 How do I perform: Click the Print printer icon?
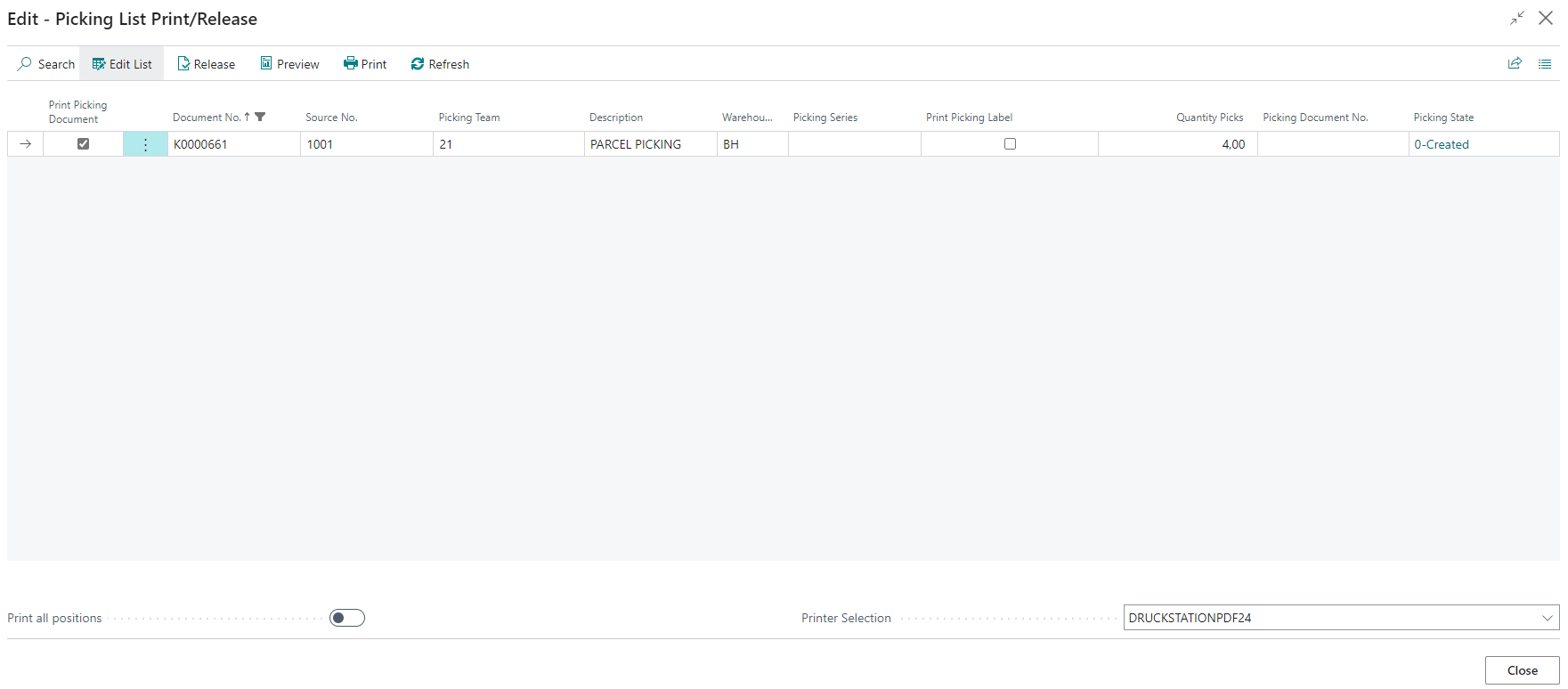tap(351, 64)
